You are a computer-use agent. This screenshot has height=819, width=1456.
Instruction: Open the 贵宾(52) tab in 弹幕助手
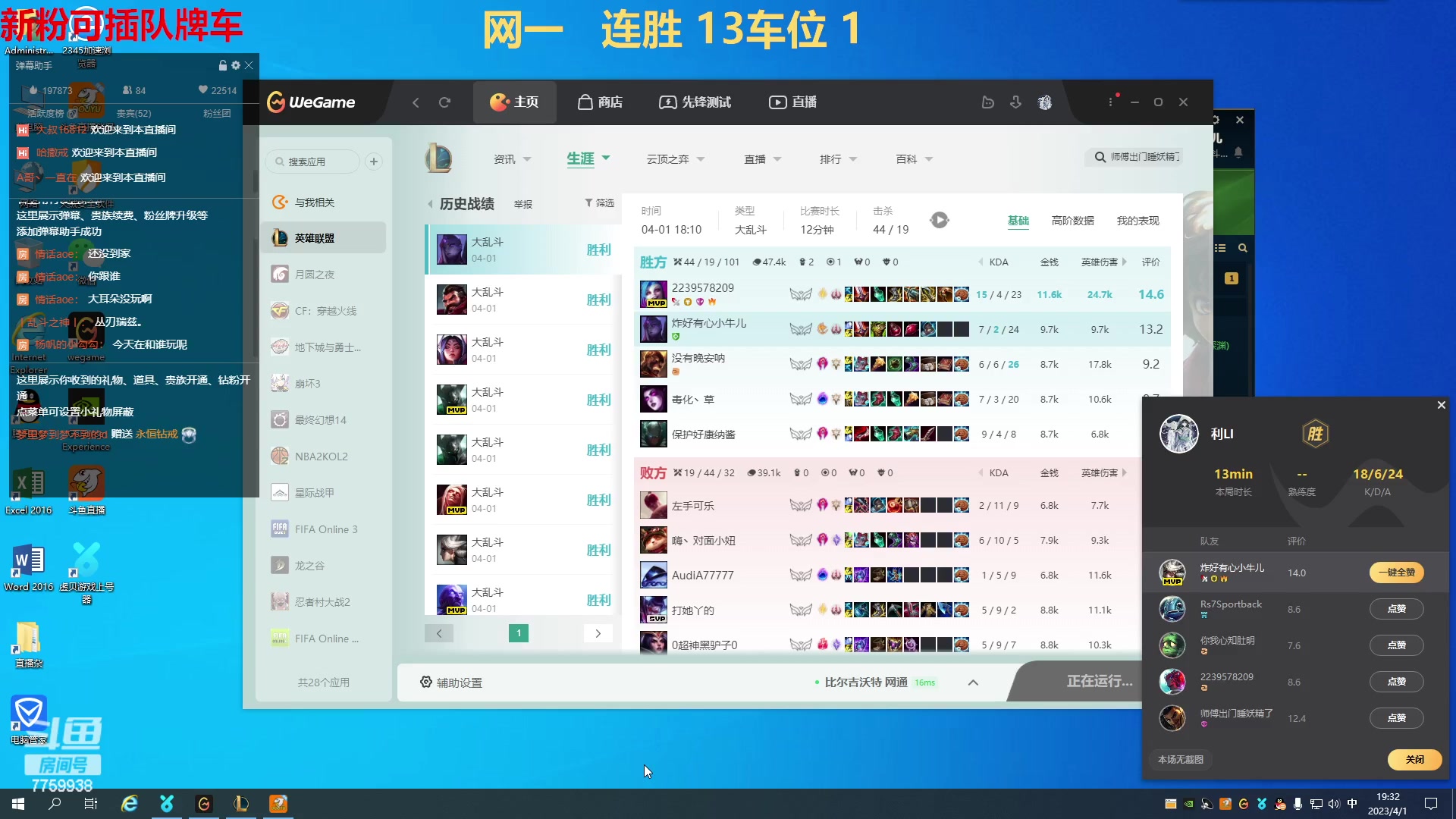pos(133,113)
